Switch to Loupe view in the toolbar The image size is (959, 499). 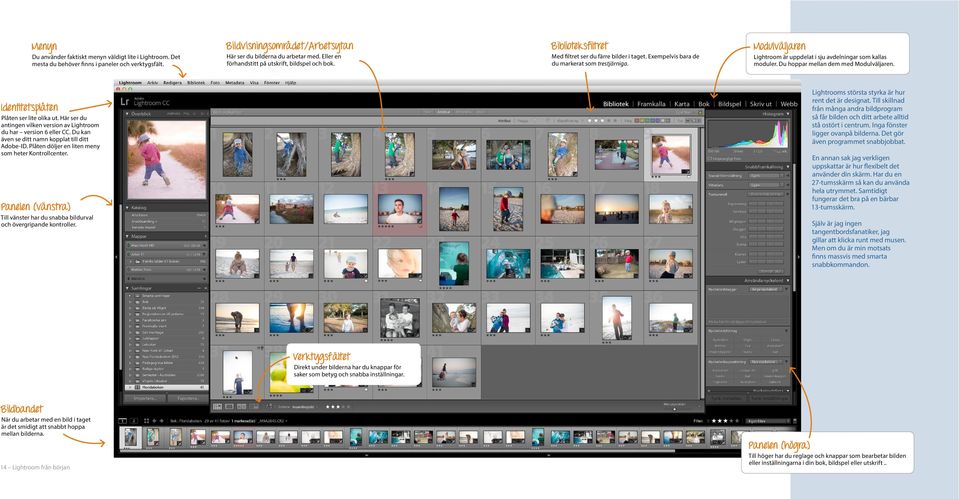(x=229, y=406)
